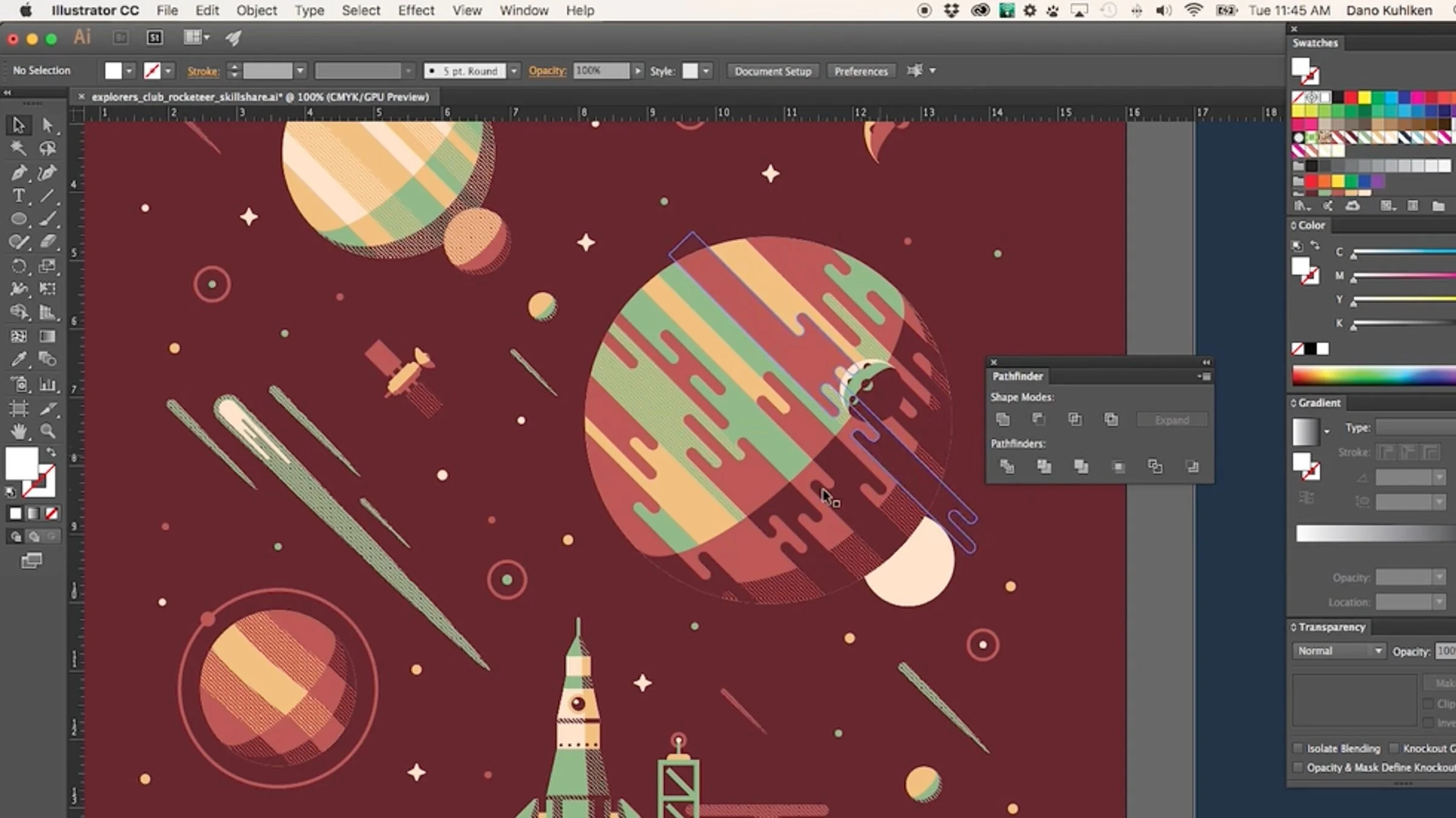Apply the Minus Front shape mode

1038,419
